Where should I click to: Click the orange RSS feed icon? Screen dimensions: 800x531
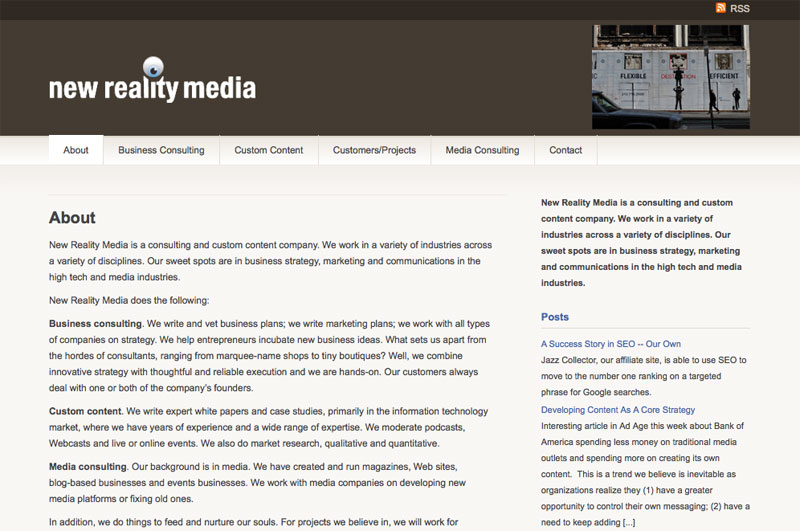pos(720,8)
